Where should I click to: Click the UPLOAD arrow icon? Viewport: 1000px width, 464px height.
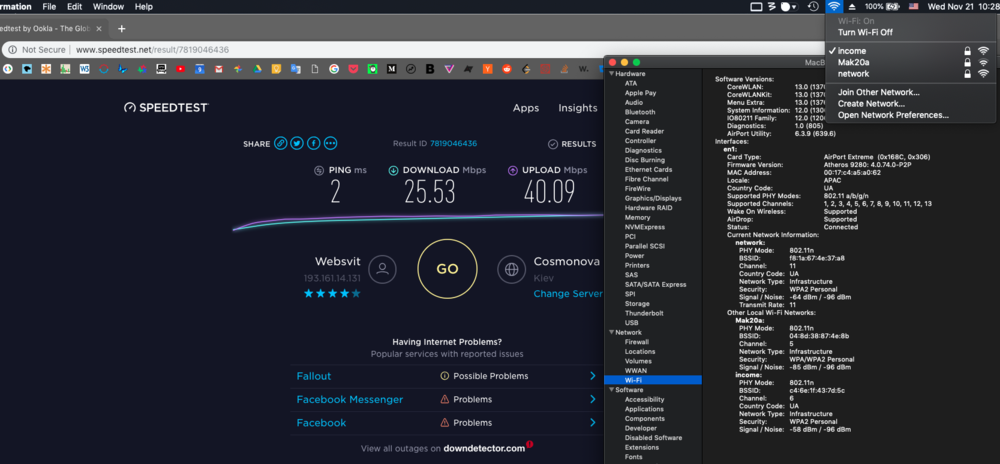[513, 170]
